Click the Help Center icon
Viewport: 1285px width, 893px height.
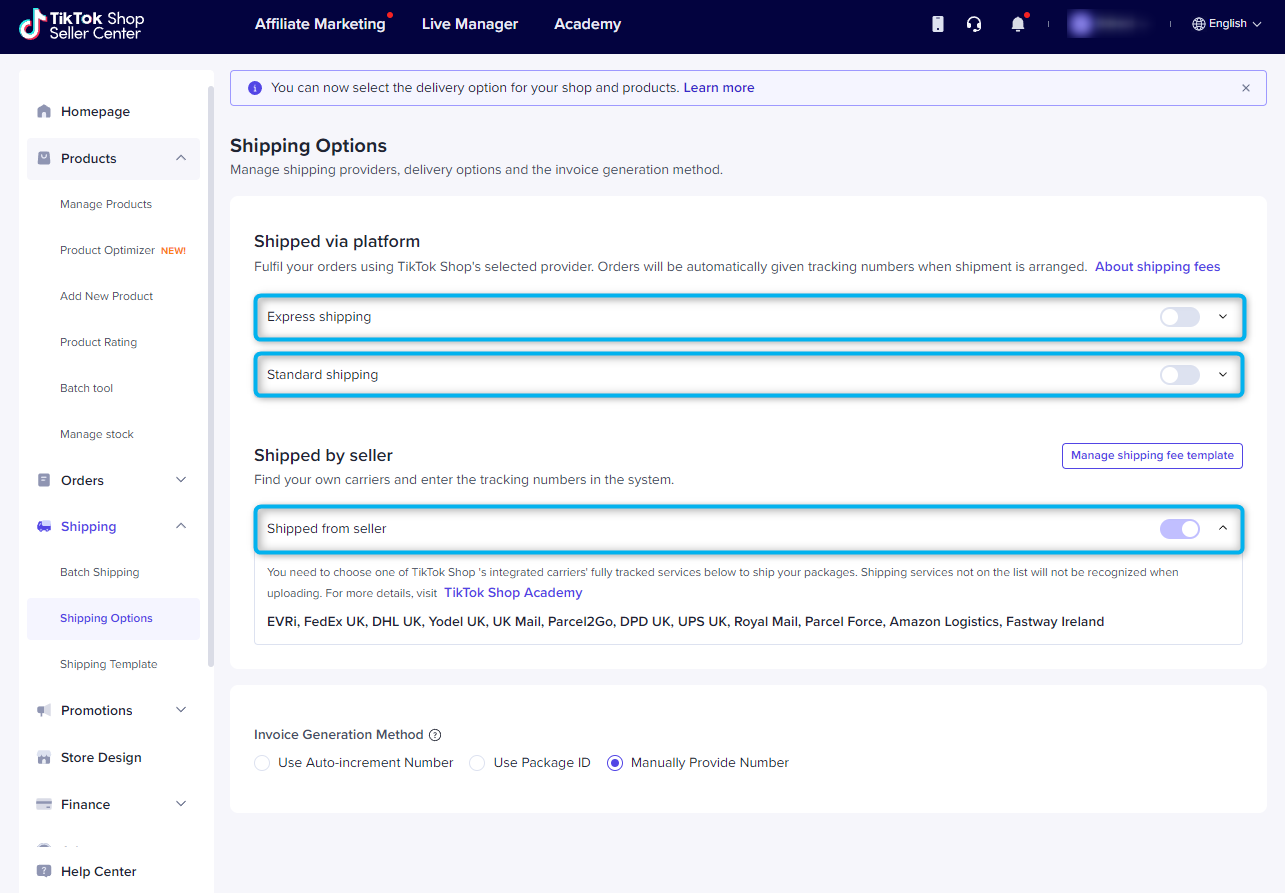click(44, 871)
